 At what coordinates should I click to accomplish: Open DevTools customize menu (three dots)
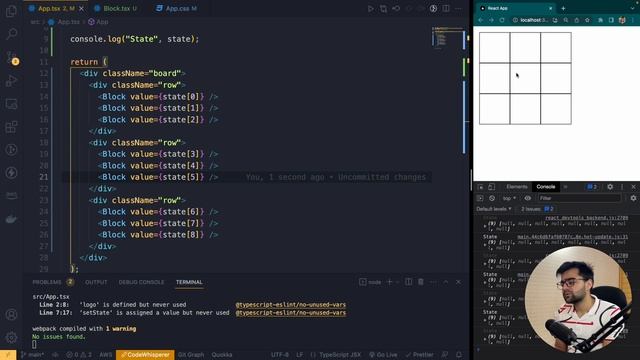[x=622, y=187]
